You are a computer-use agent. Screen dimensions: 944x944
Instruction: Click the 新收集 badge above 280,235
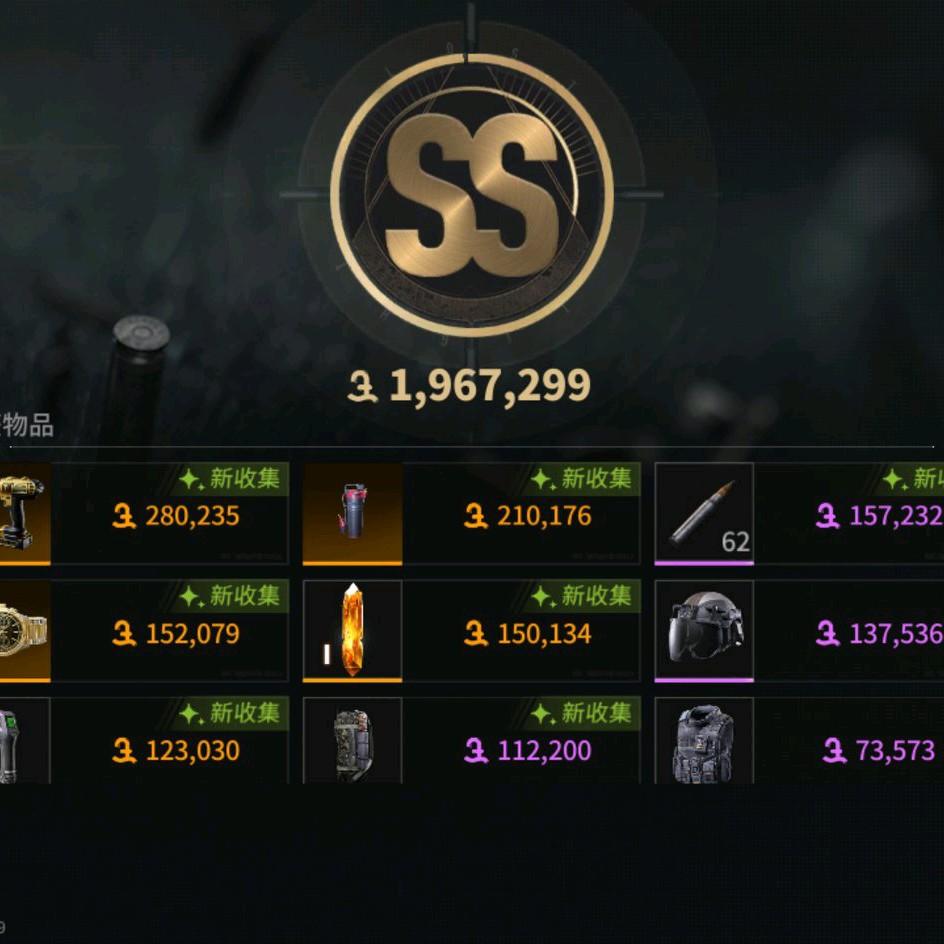click(x=230, y=479)
